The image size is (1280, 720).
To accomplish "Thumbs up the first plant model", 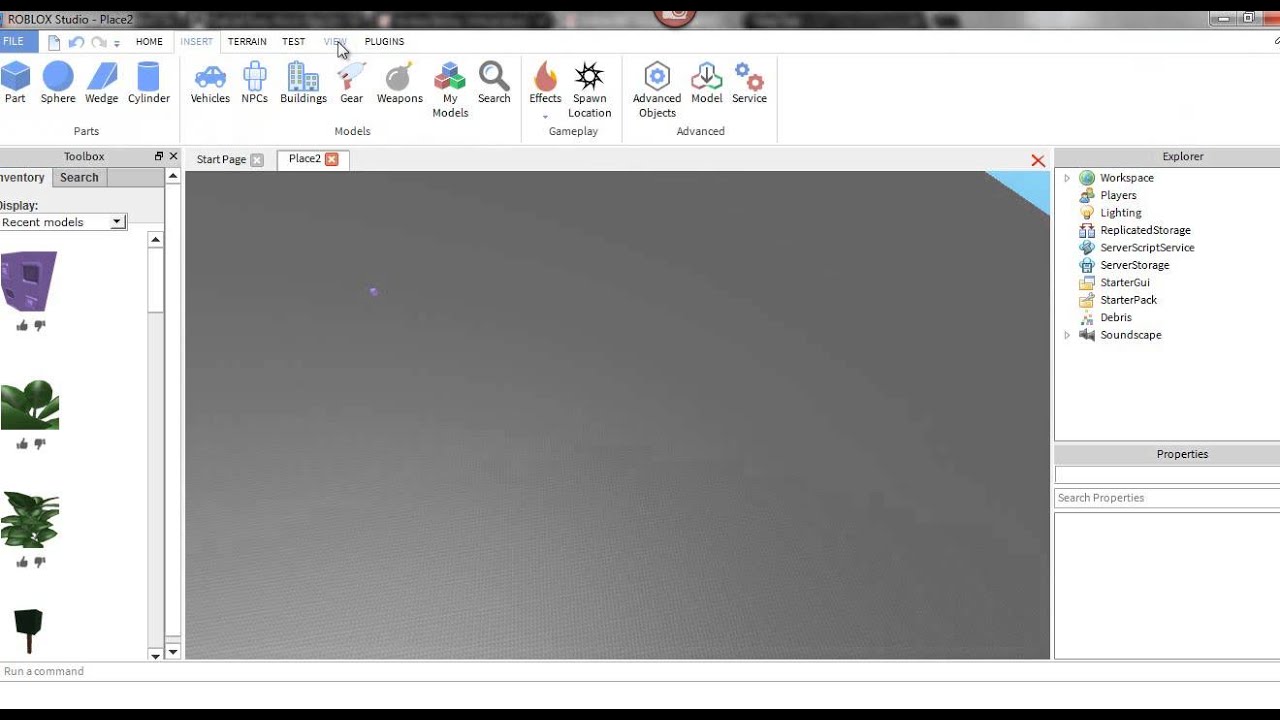I will pyautogui.click(x=22, y=444).
